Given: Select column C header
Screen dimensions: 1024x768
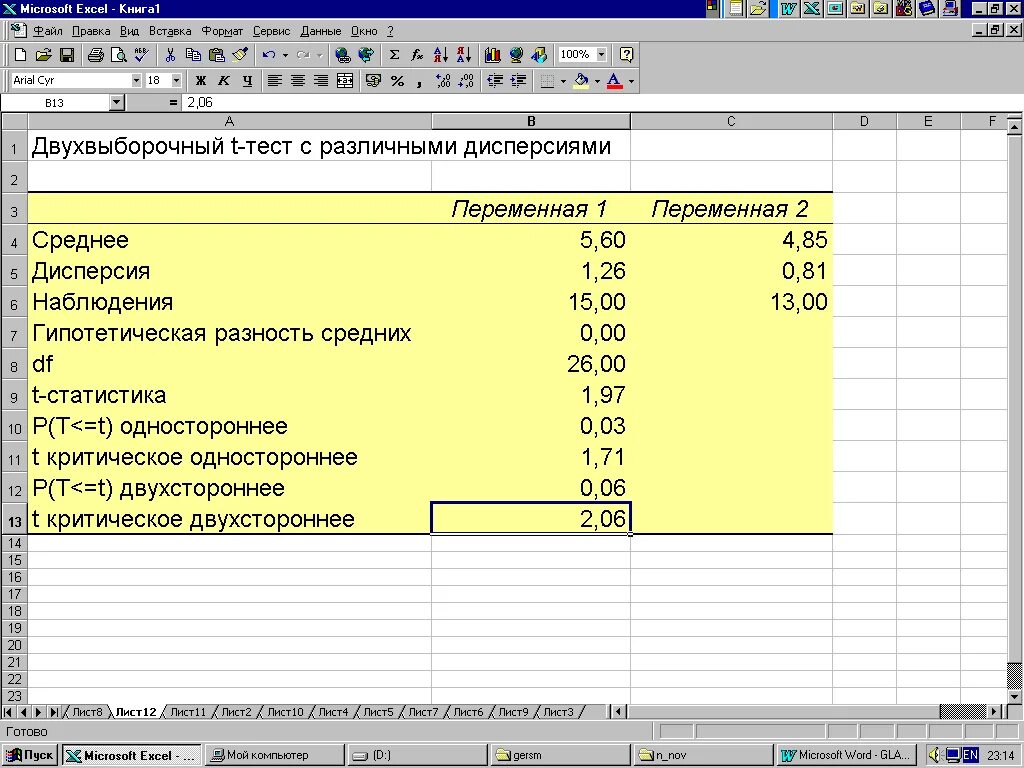Looking at the screenshot, I should click(x=731, y=121).
